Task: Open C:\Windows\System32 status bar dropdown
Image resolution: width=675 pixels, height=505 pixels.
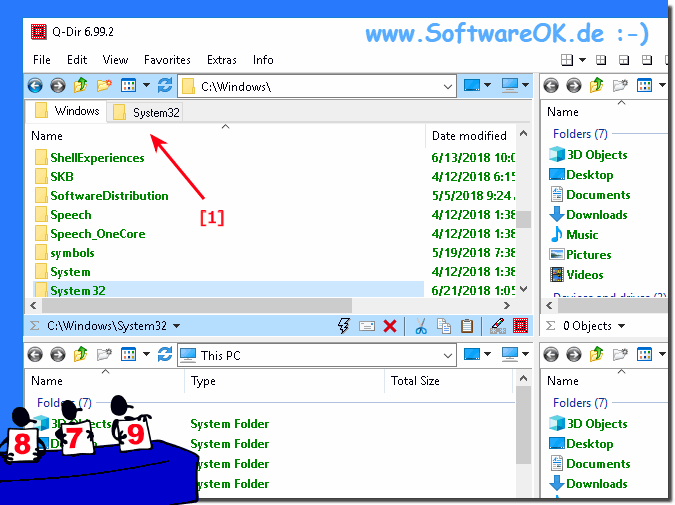Action: [176, 326]
